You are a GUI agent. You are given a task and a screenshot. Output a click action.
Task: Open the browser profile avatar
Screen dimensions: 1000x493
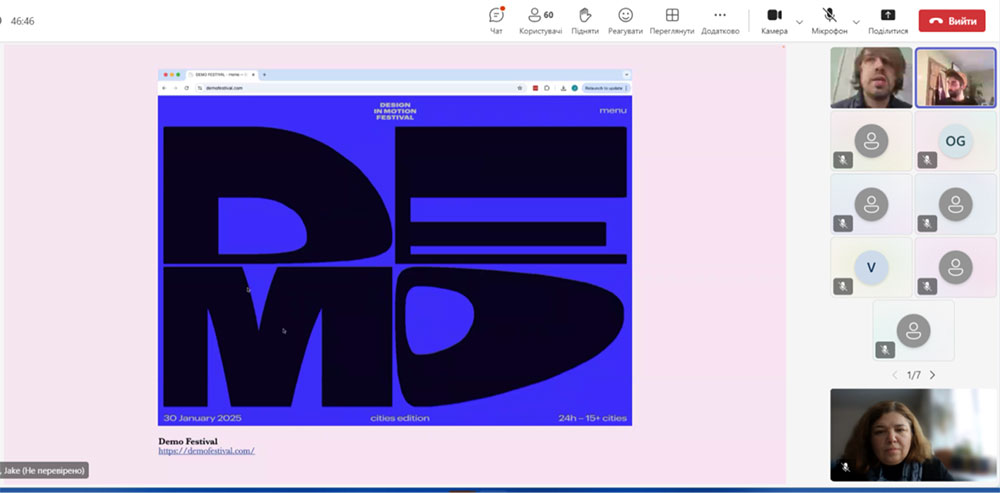pos(575,88)
